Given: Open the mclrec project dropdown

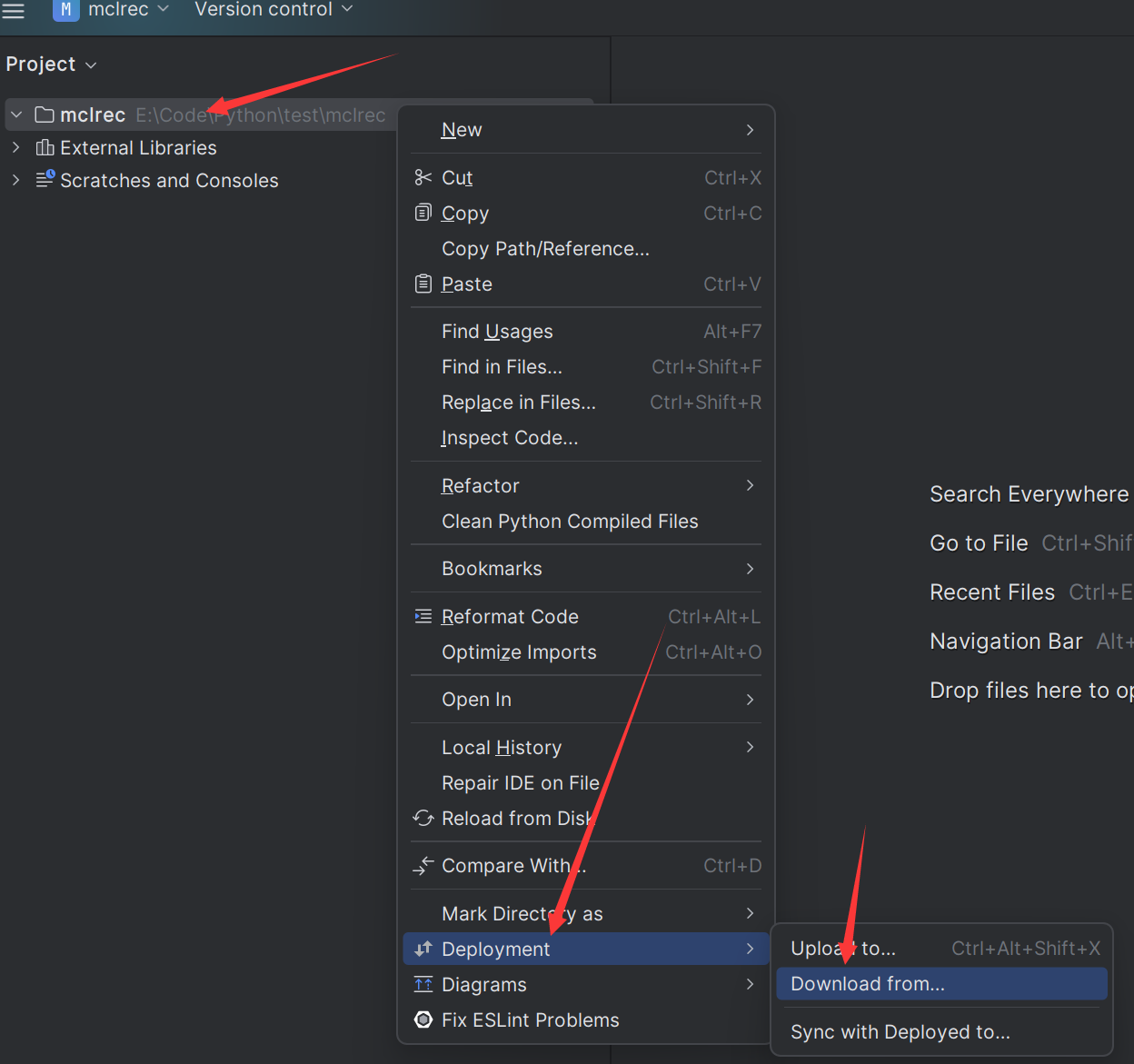Looking at the screenshot, I should click(128, 10).
